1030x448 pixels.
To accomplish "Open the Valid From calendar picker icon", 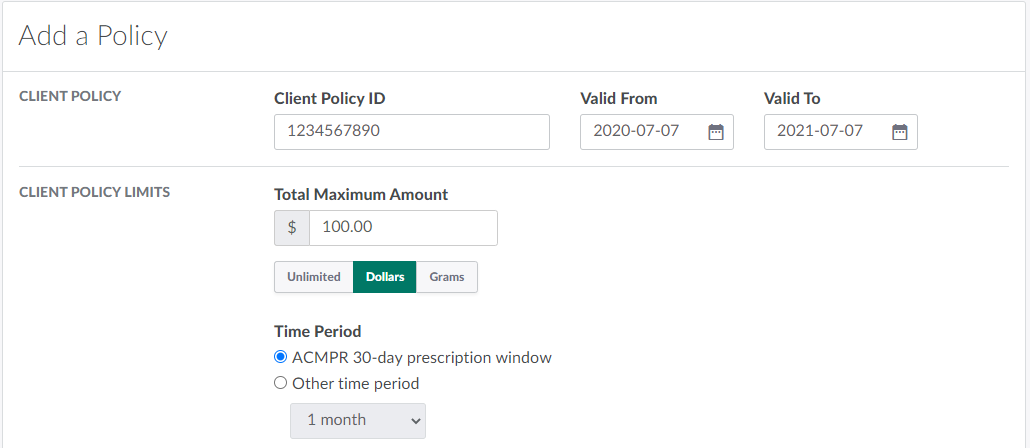I will [715, 132].
